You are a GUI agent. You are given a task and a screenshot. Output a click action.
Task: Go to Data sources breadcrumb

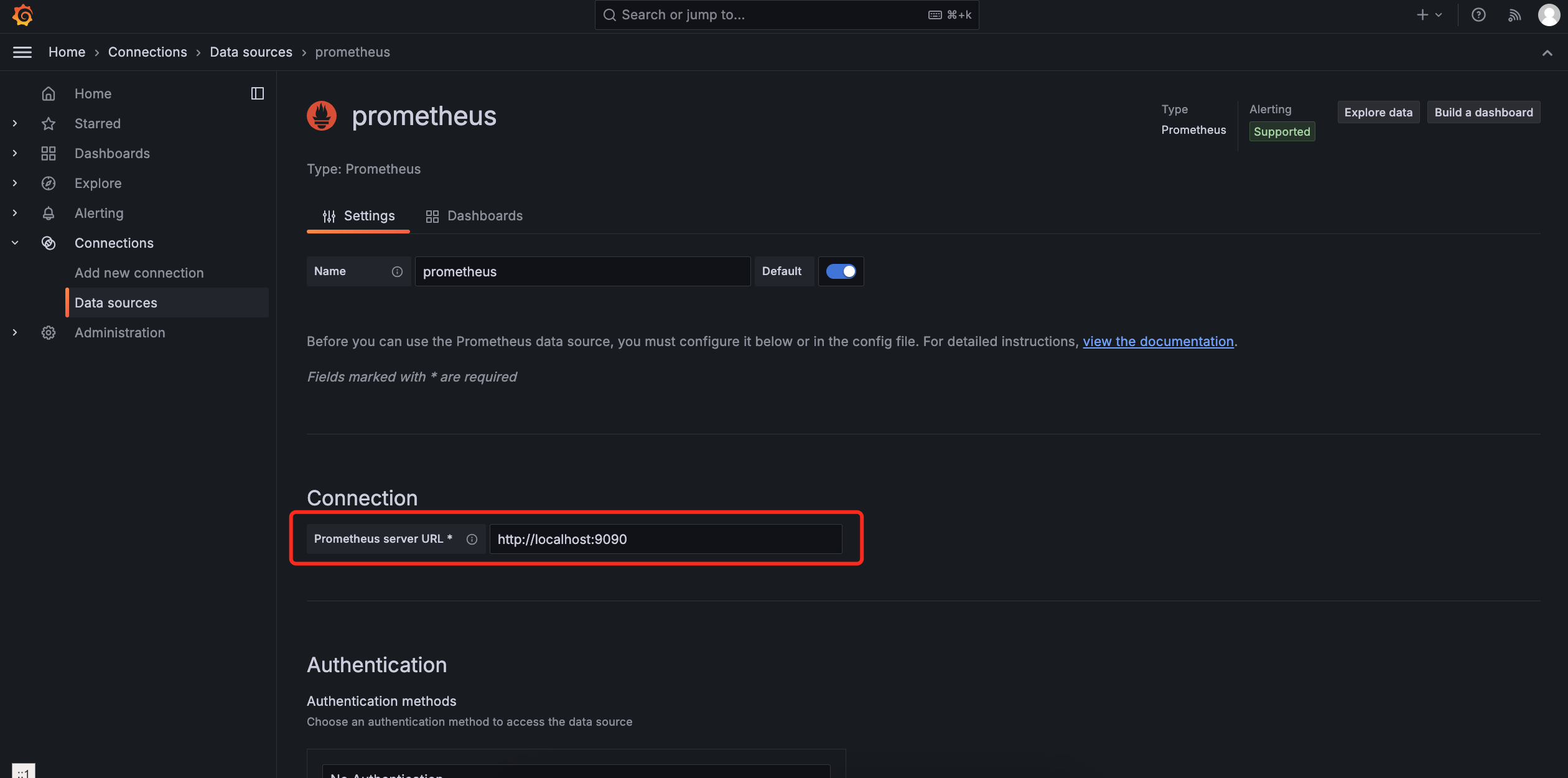(x=251, y=52)
